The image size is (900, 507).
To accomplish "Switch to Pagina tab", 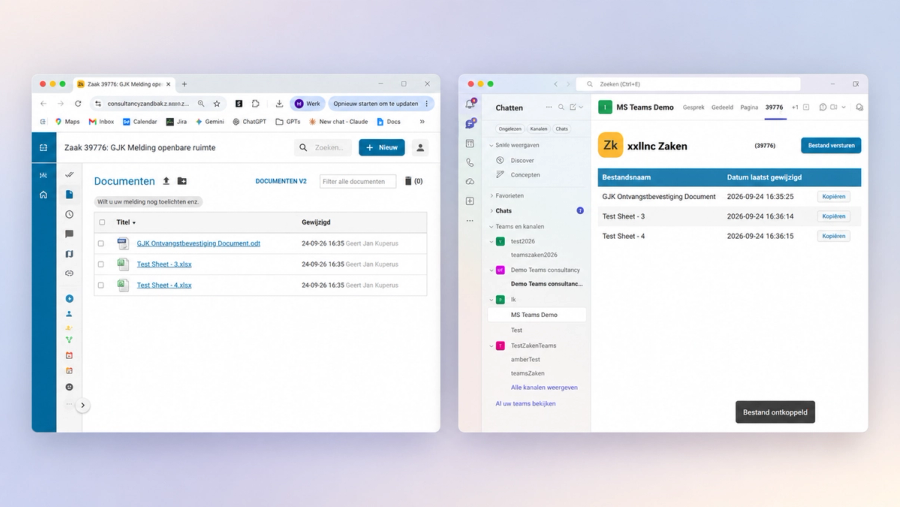I will coord(749,107).
